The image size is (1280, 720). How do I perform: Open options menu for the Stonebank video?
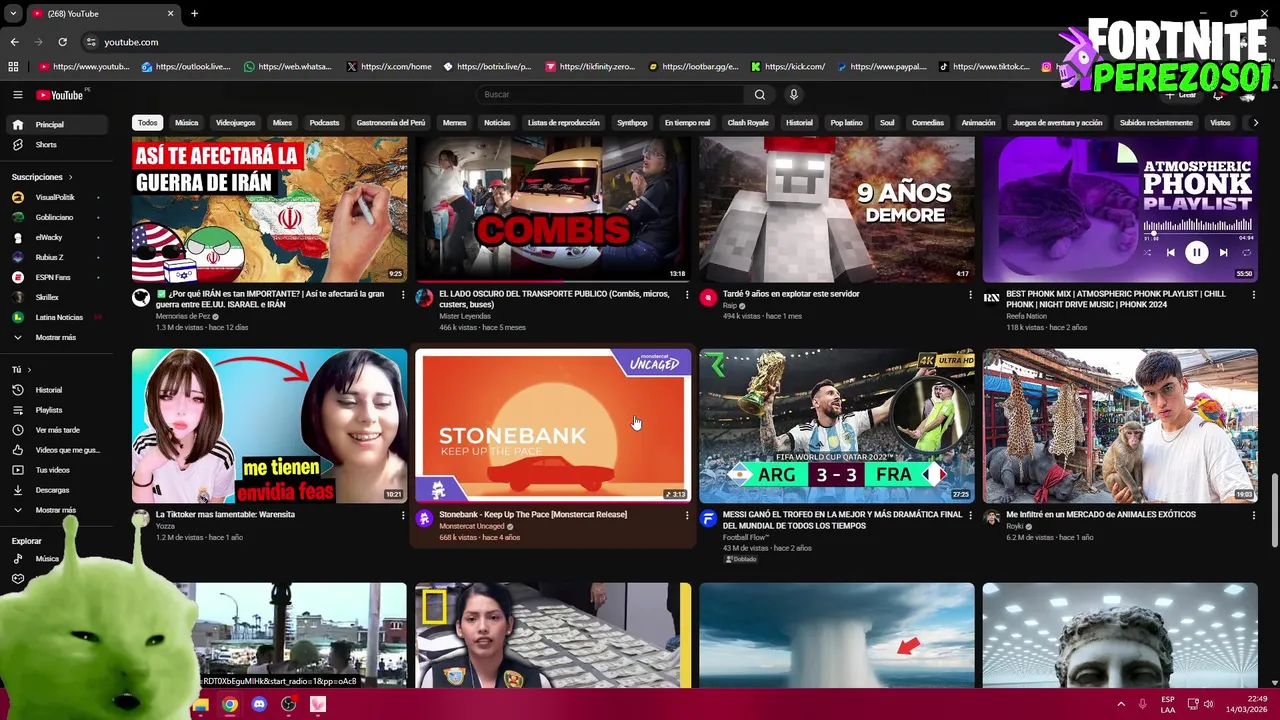point(687,515)
